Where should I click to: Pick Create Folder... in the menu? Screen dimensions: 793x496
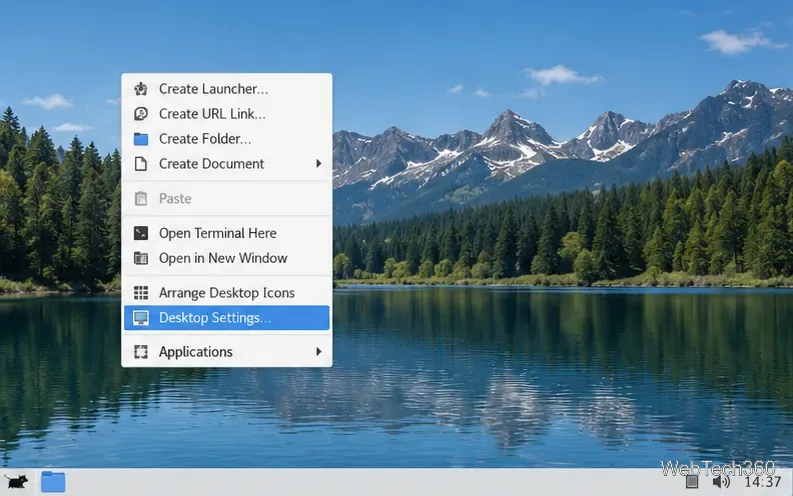pyautogui.click(x=227, y=139)
